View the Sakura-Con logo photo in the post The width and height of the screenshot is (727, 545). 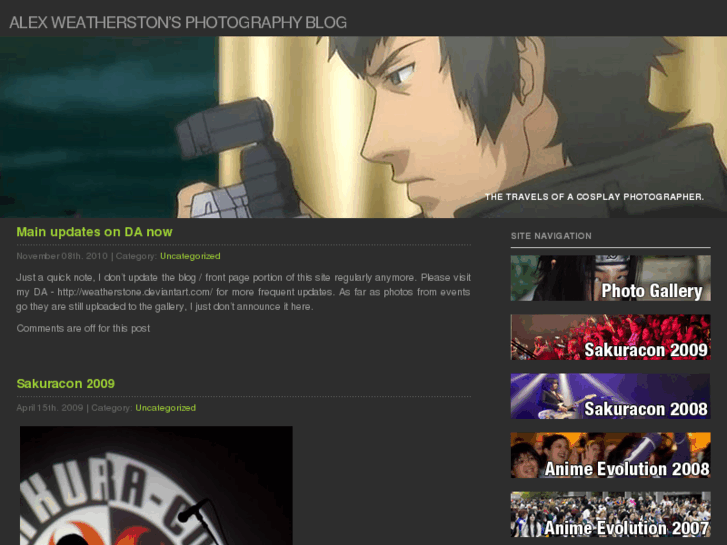coord(156,486)
